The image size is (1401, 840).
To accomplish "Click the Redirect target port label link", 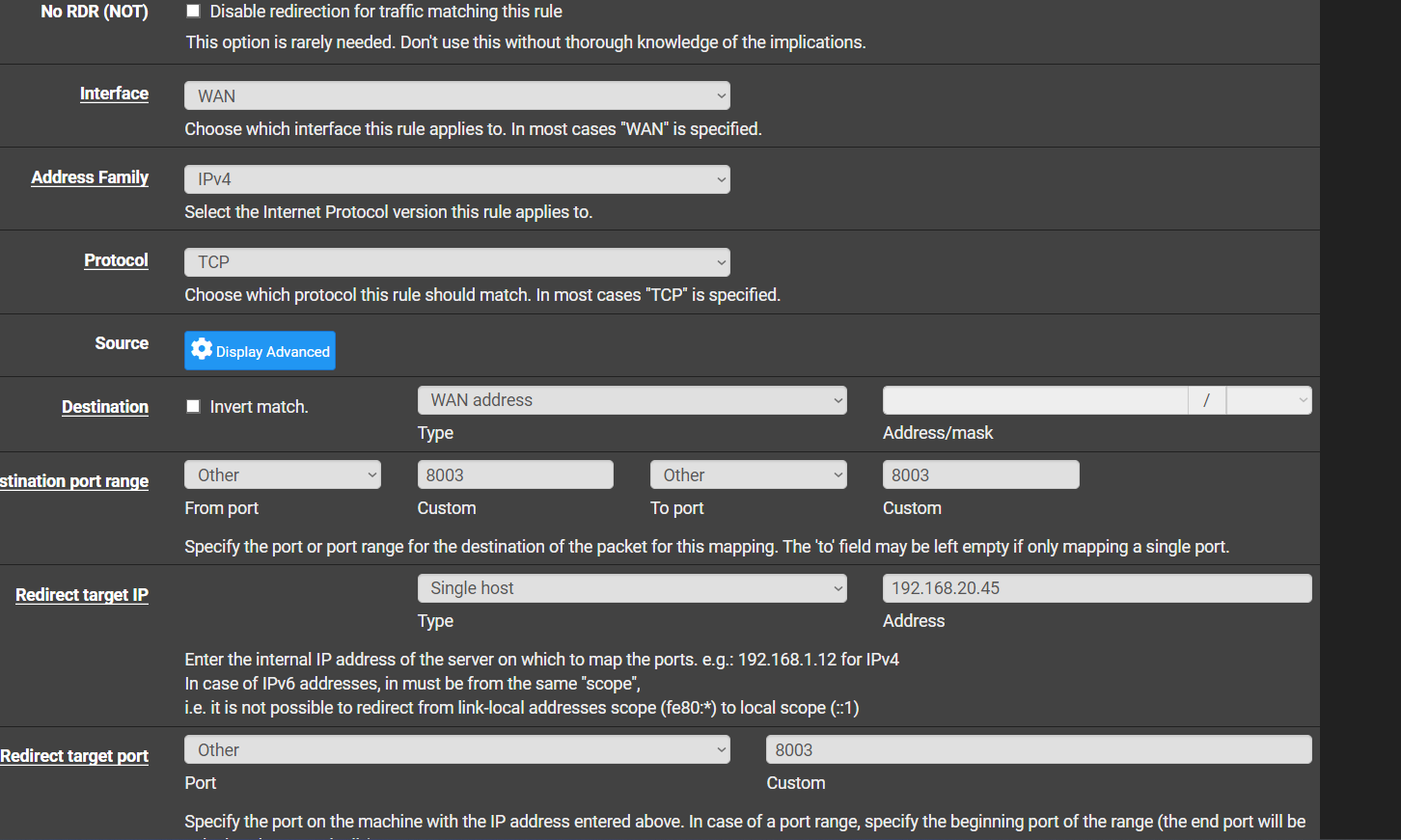I will click(x=74, y=756).
